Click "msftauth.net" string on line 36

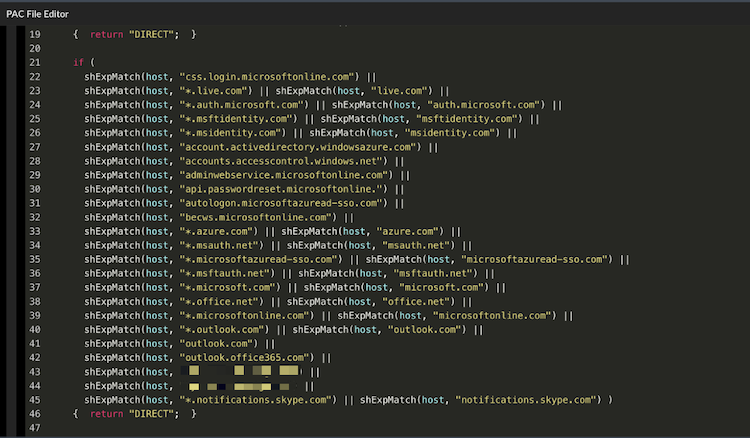click(435, 274)
